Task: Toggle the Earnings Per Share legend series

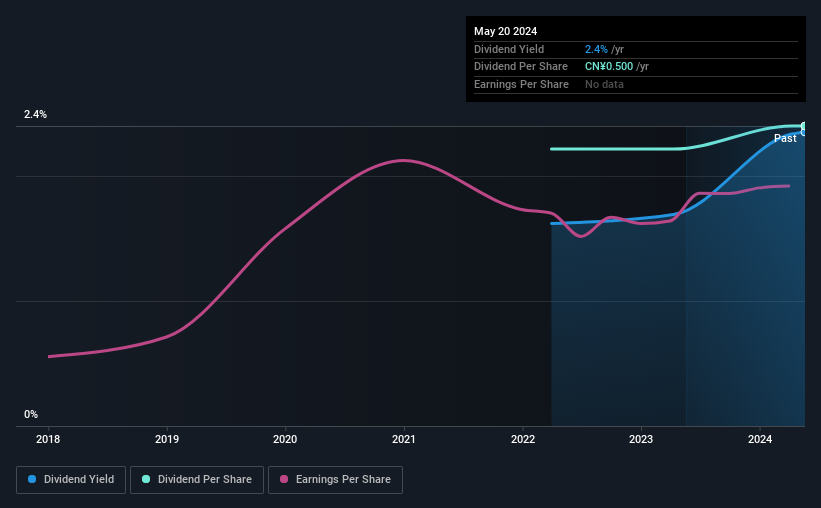Action: pyautogui.click(x=335, y=480)
